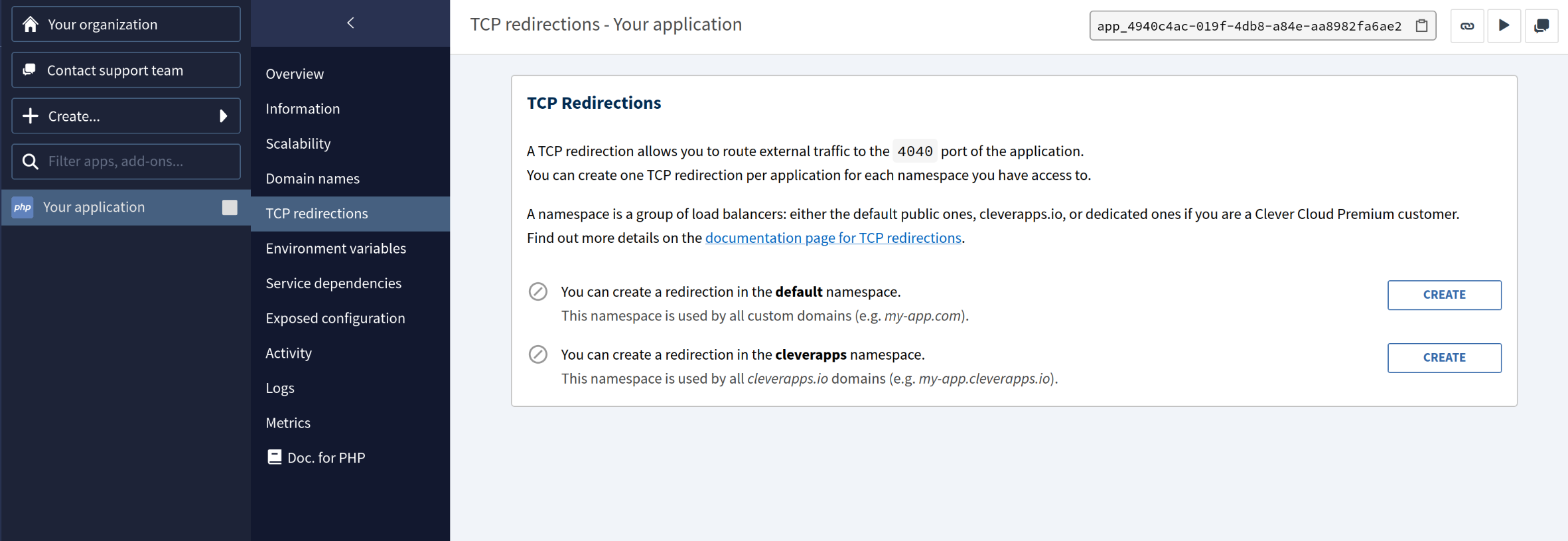The width and height of the screenshot is (1568, 541).
Task: Click the chat bubbles icon in header
Action: coord(1541,26)
